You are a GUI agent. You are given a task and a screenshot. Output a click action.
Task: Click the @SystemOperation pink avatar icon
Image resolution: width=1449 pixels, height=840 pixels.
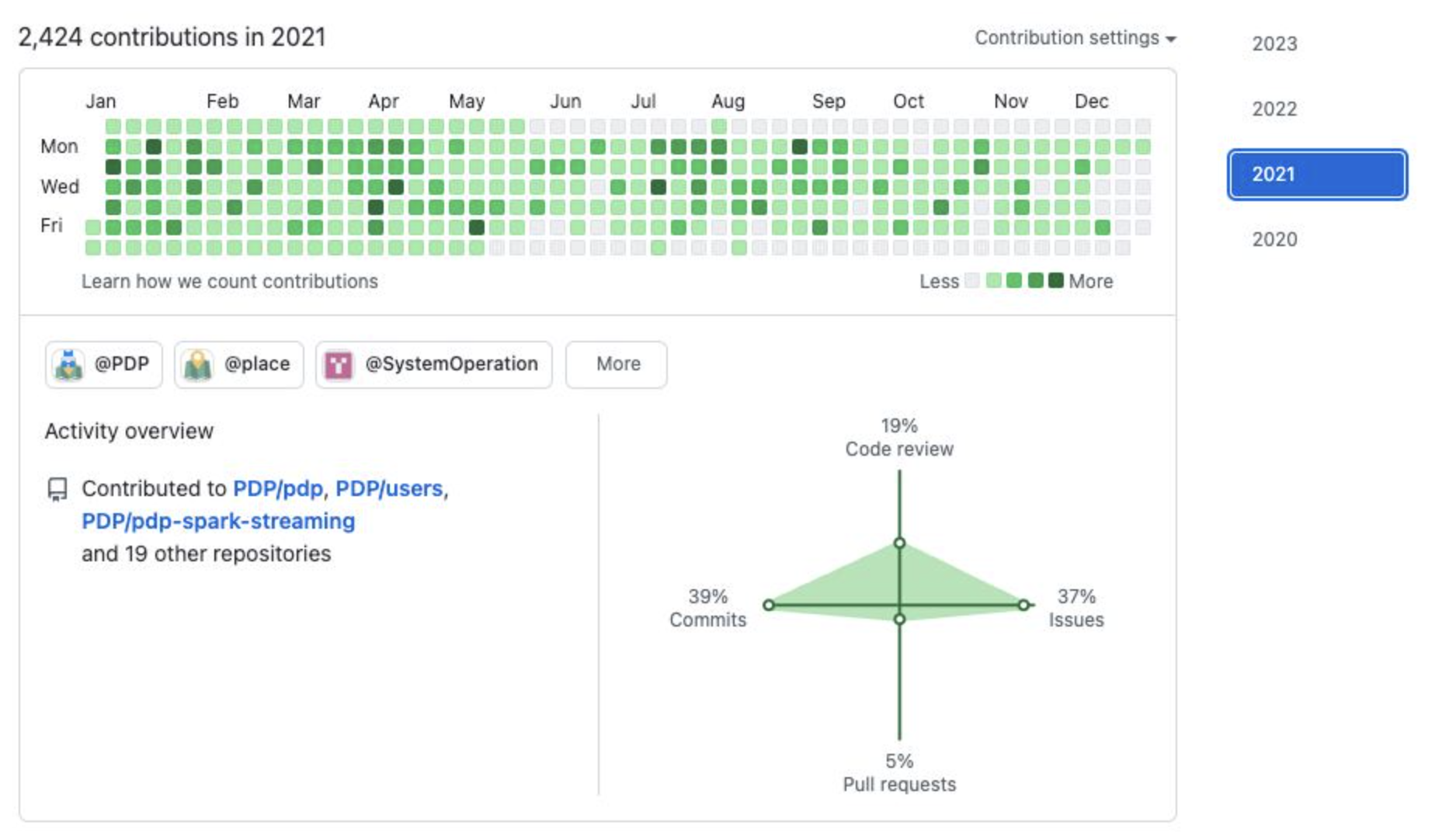click(339, 364)
